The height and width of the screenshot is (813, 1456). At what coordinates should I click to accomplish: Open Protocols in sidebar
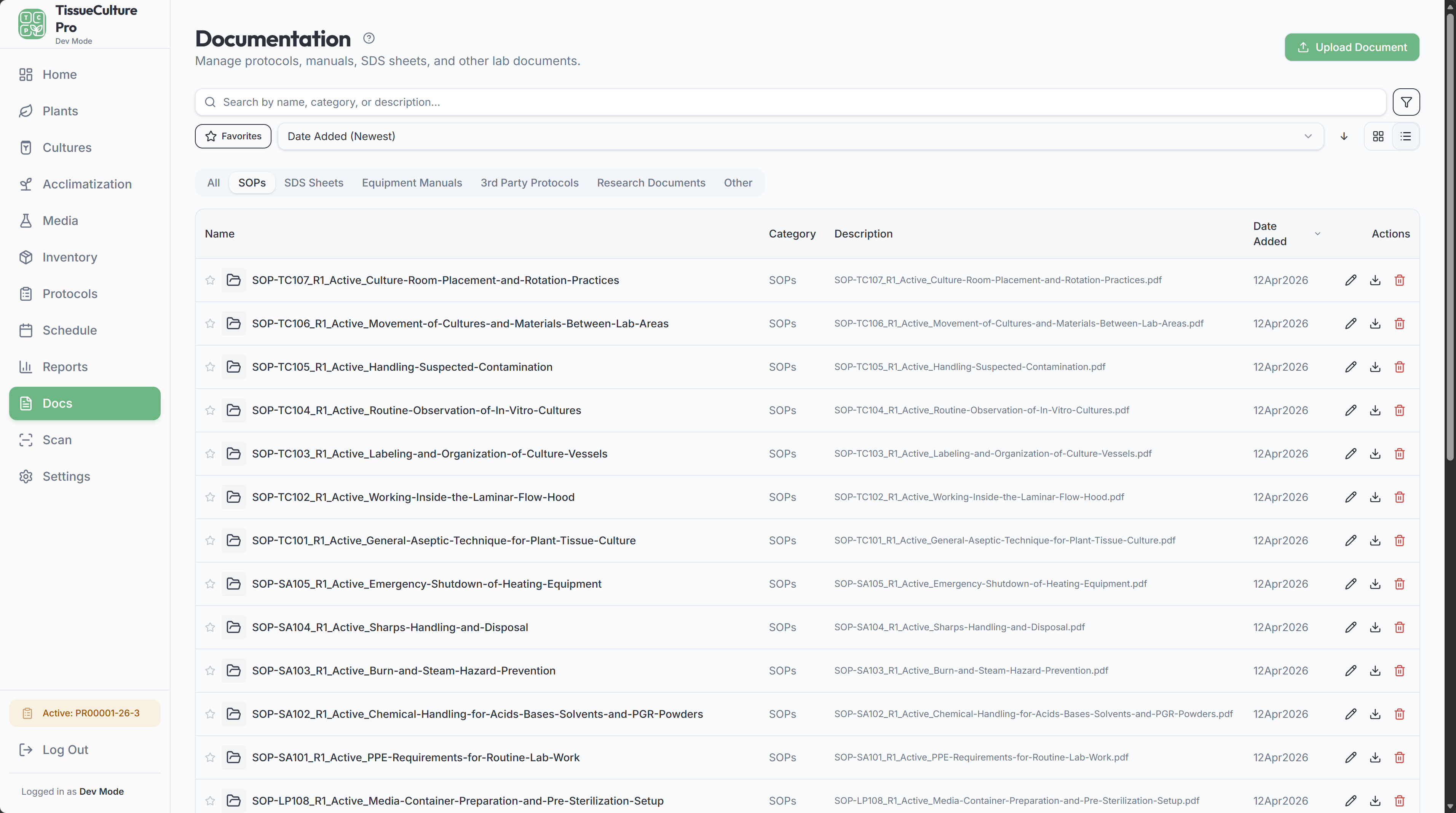(x=85, y=294)
